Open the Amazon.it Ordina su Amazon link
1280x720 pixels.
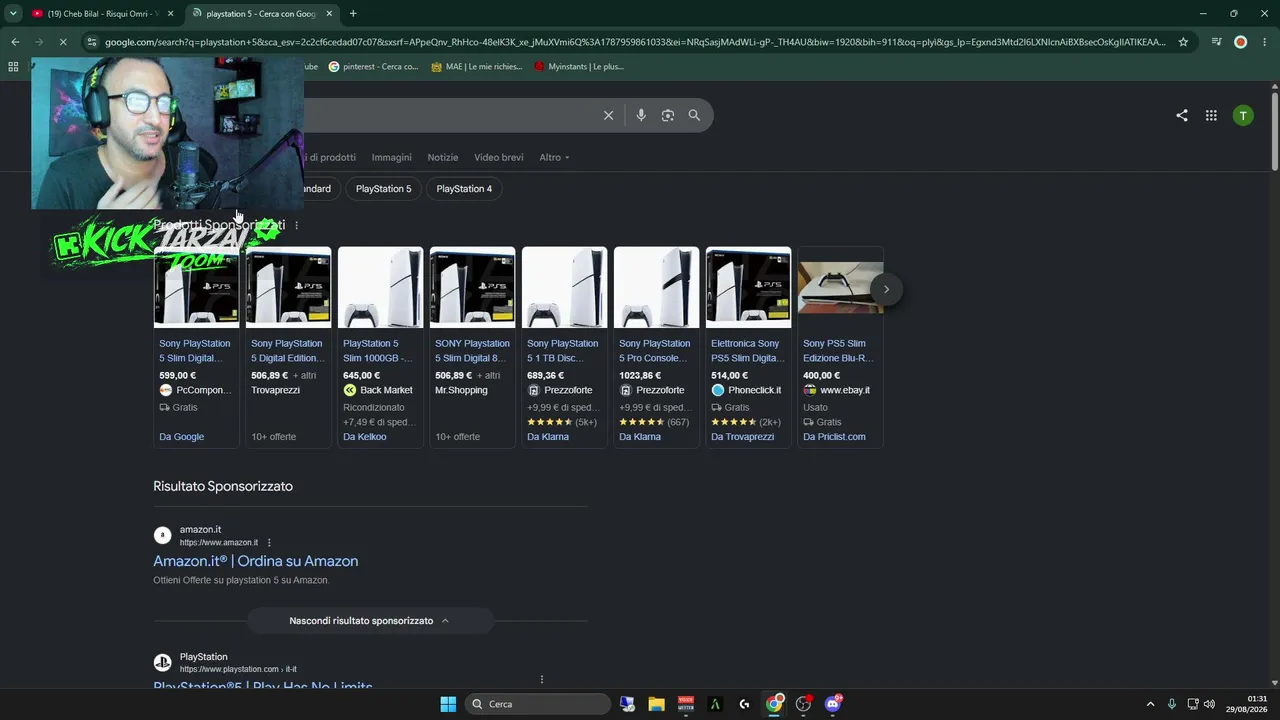[256, 561]
